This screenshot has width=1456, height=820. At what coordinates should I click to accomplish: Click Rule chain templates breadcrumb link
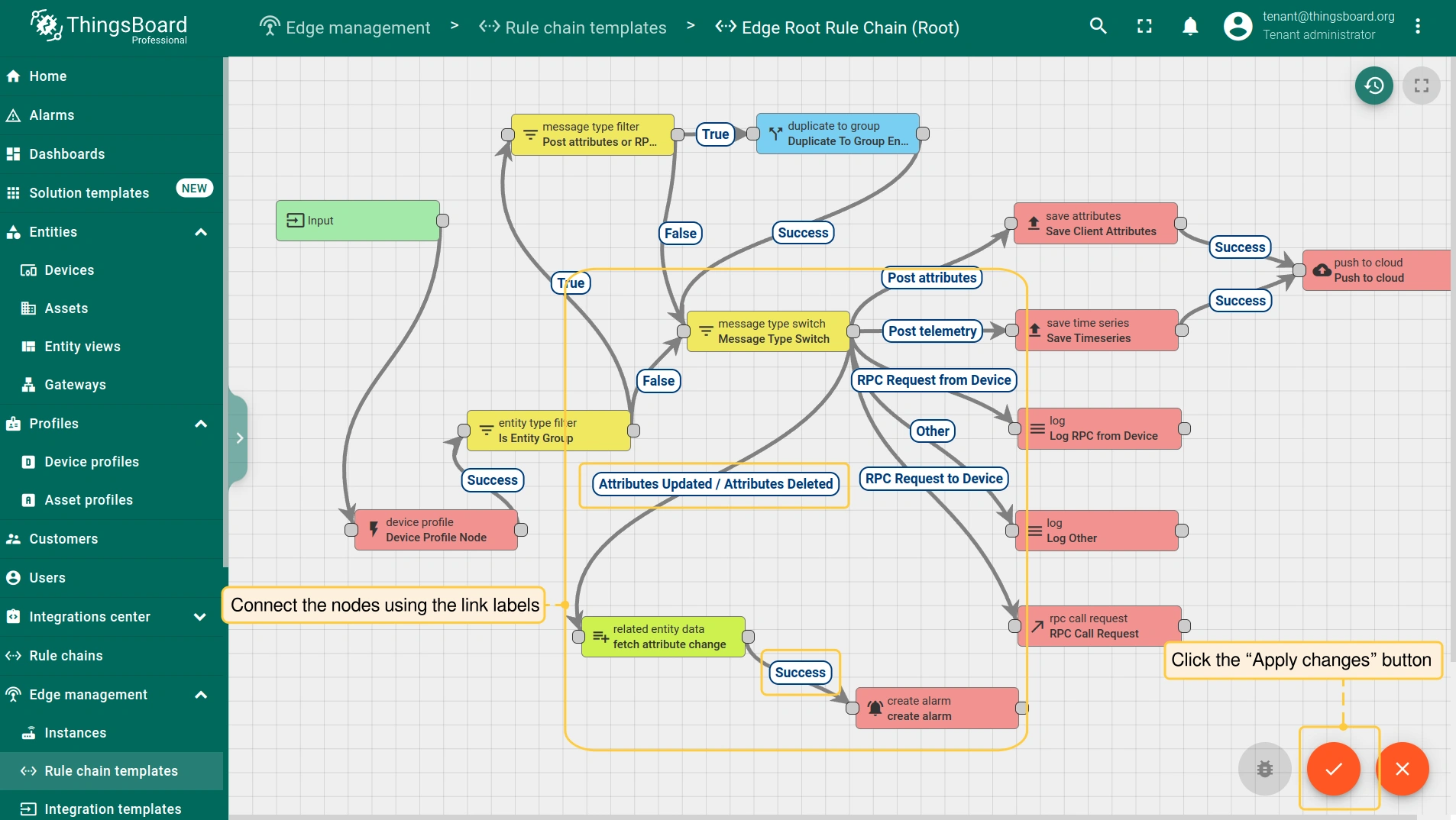(585, 27)
